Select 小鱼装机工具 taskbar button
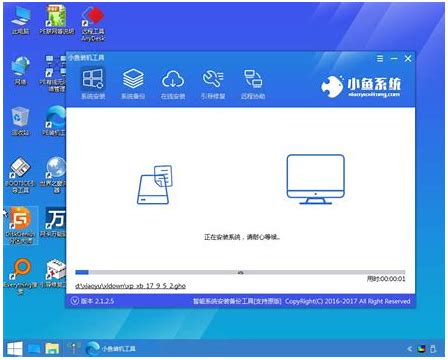This screenshot has width=448, height=360. [x=111, y=349]
